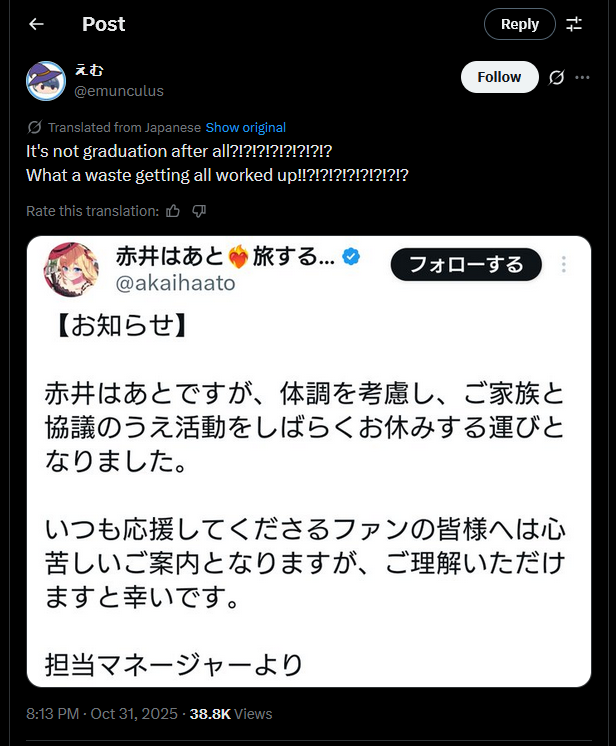The height and width of the screenshot is (746, 616).
Task: Open the post's three-dot more menu
Action: click(x=582, y=77)
